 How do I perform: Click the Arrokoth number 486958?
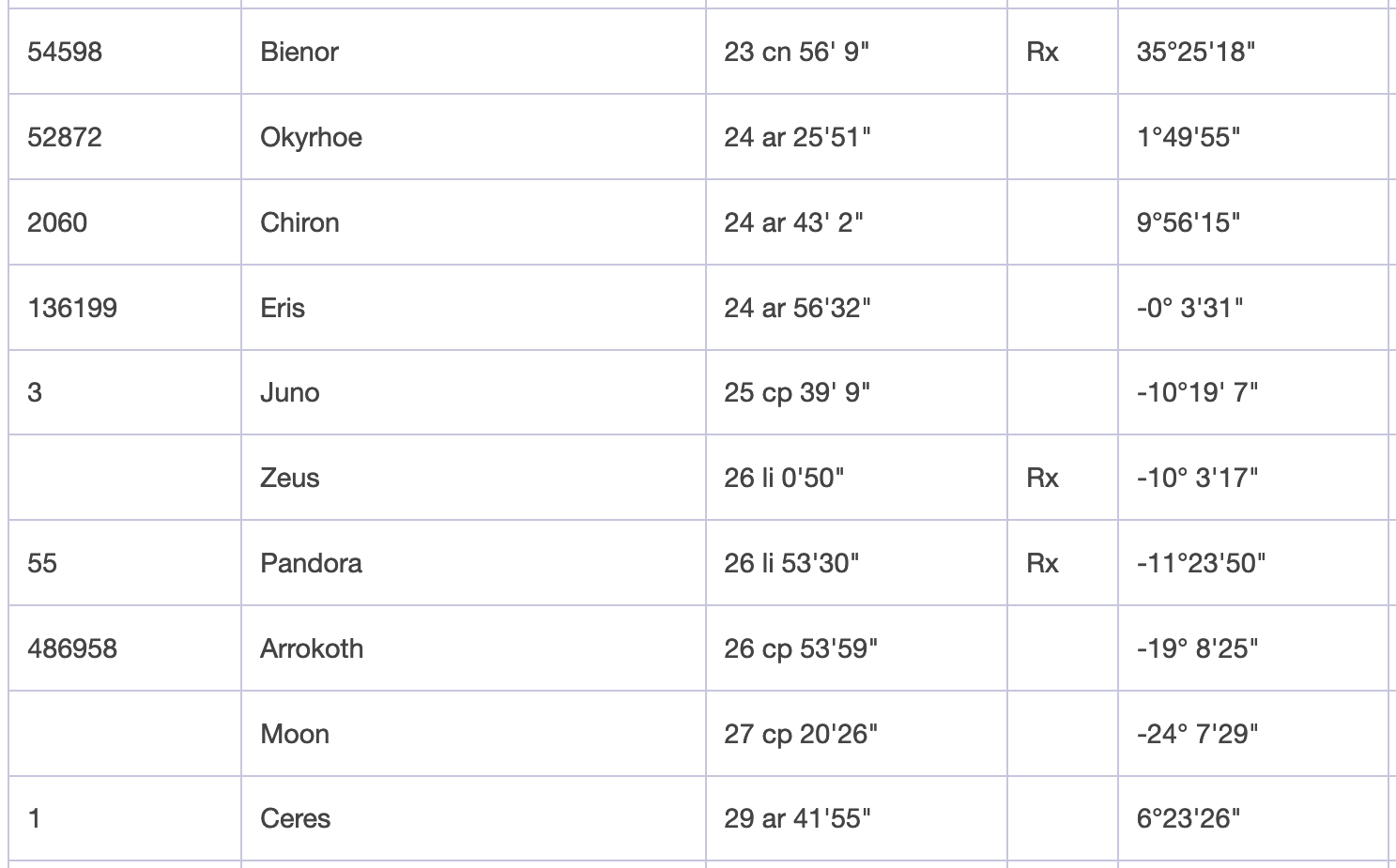point(72,648)
